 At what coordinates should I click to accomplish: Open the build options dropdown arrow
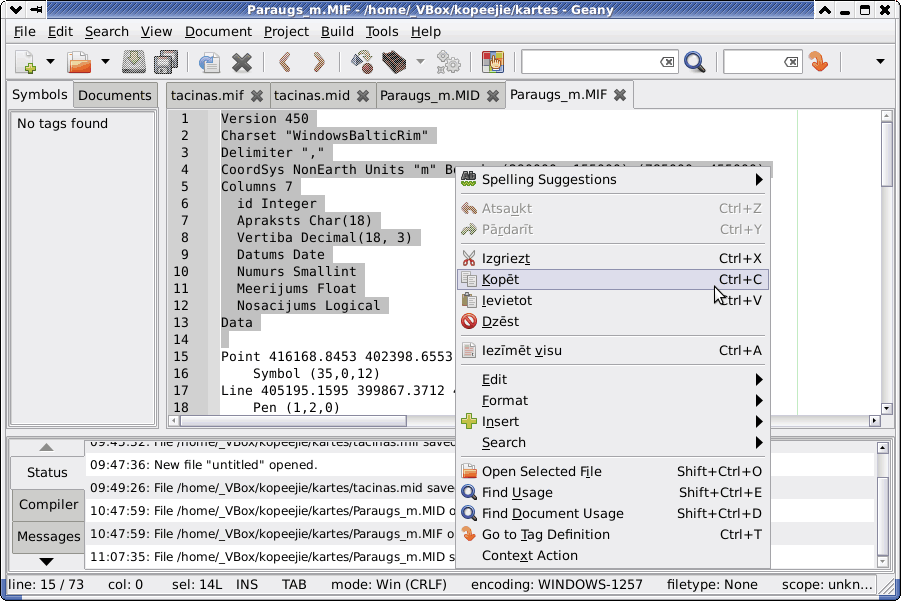coord(420,61)
